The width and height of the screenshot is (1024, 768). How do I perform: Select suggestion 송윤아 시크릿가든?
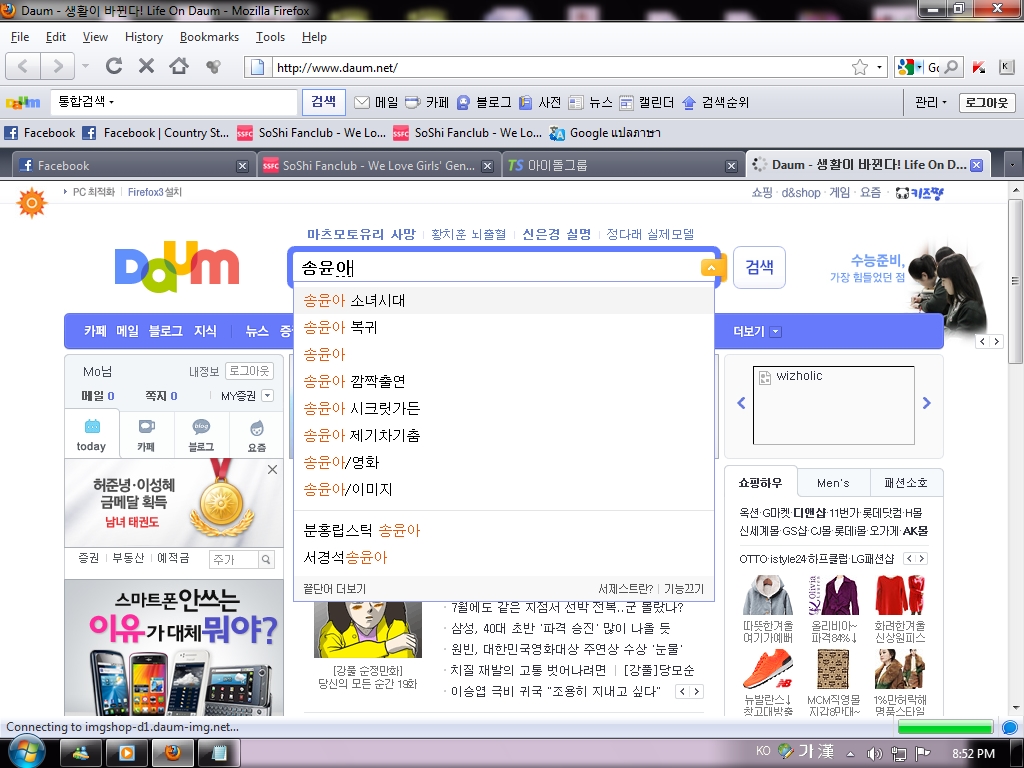point(504,408)
